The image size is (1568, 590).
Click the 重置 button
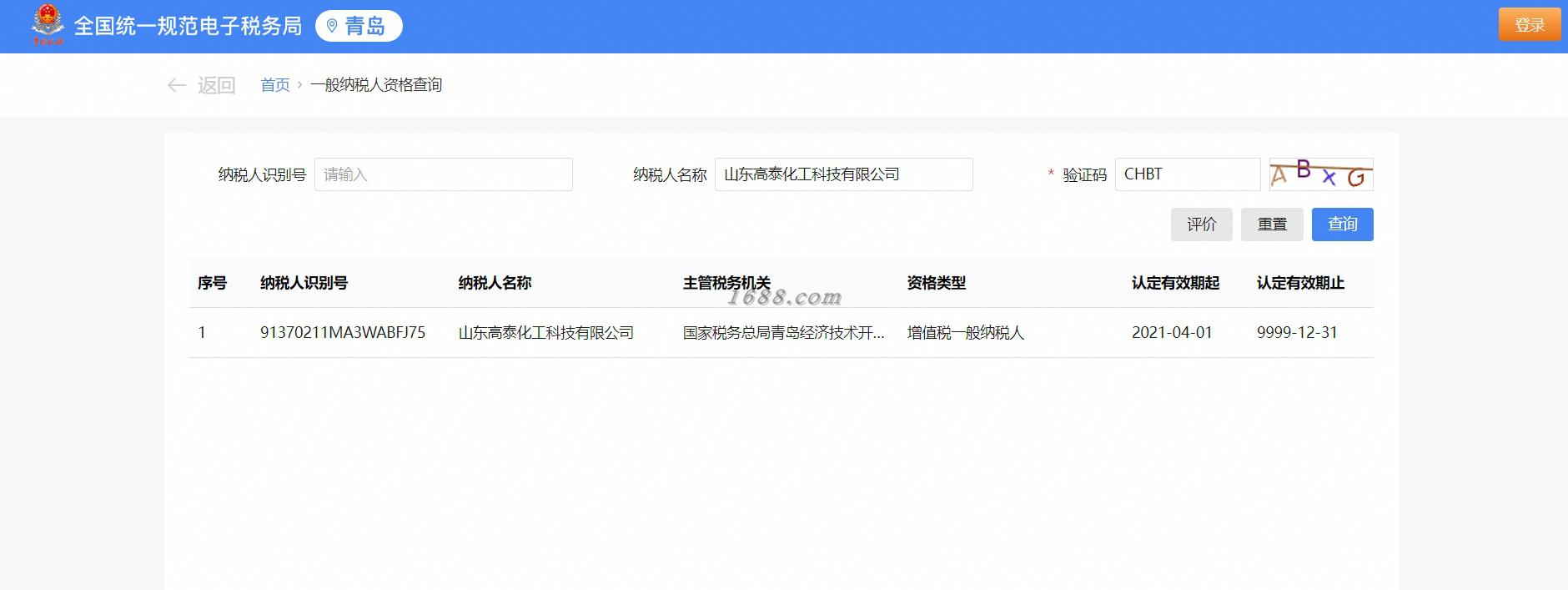click(x=1272, y=224)
